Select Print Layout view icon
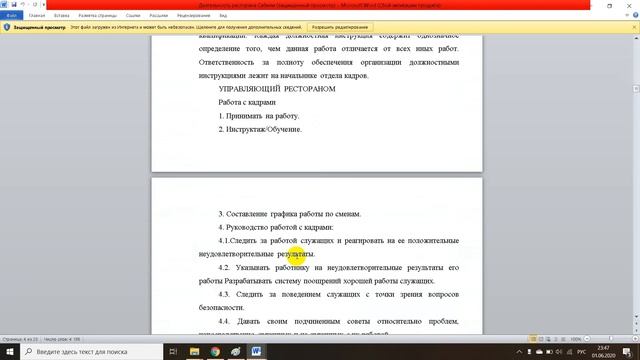 pos(533,339)
